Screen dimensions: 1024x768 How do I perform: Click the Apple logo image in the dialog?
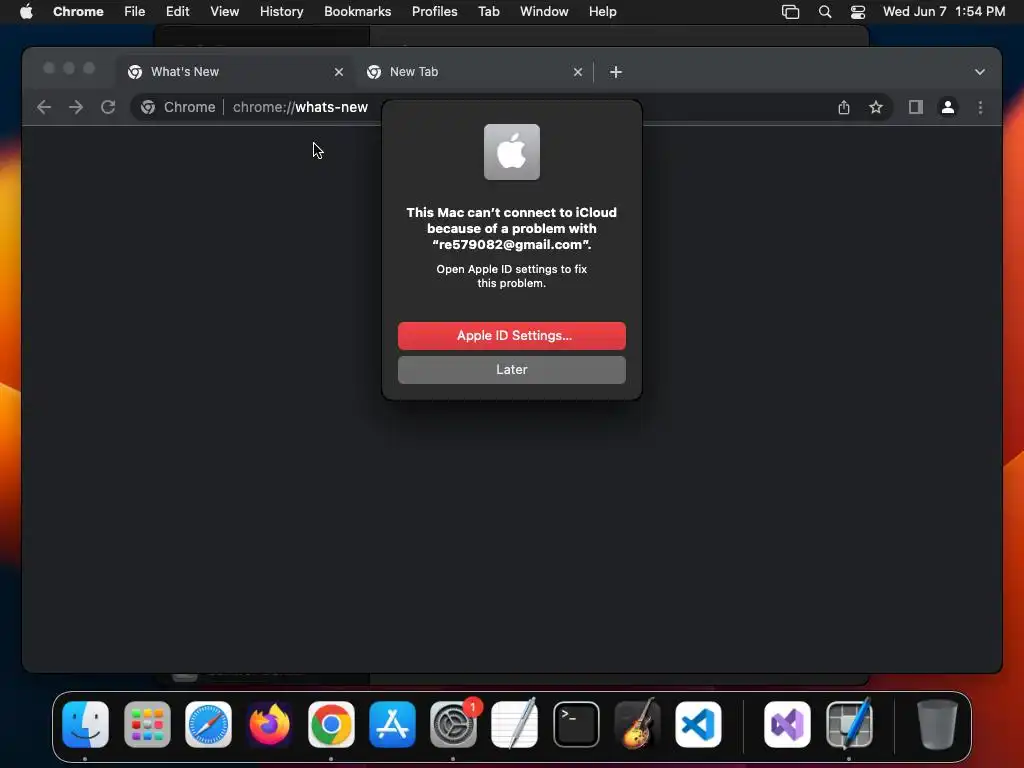click(x=511, y=152)
